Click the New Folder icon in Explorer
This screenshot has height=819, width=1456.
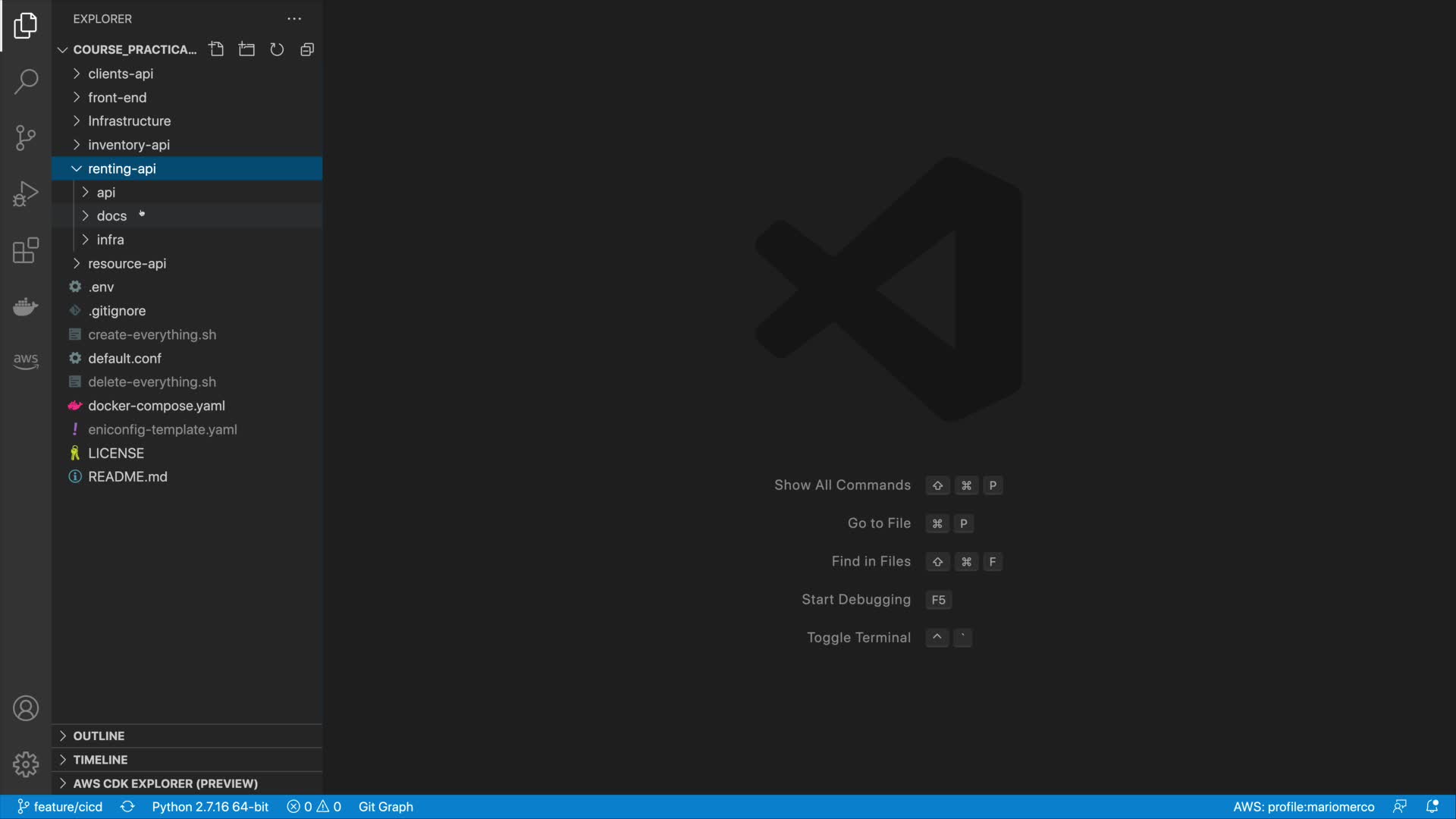(246, 49)
